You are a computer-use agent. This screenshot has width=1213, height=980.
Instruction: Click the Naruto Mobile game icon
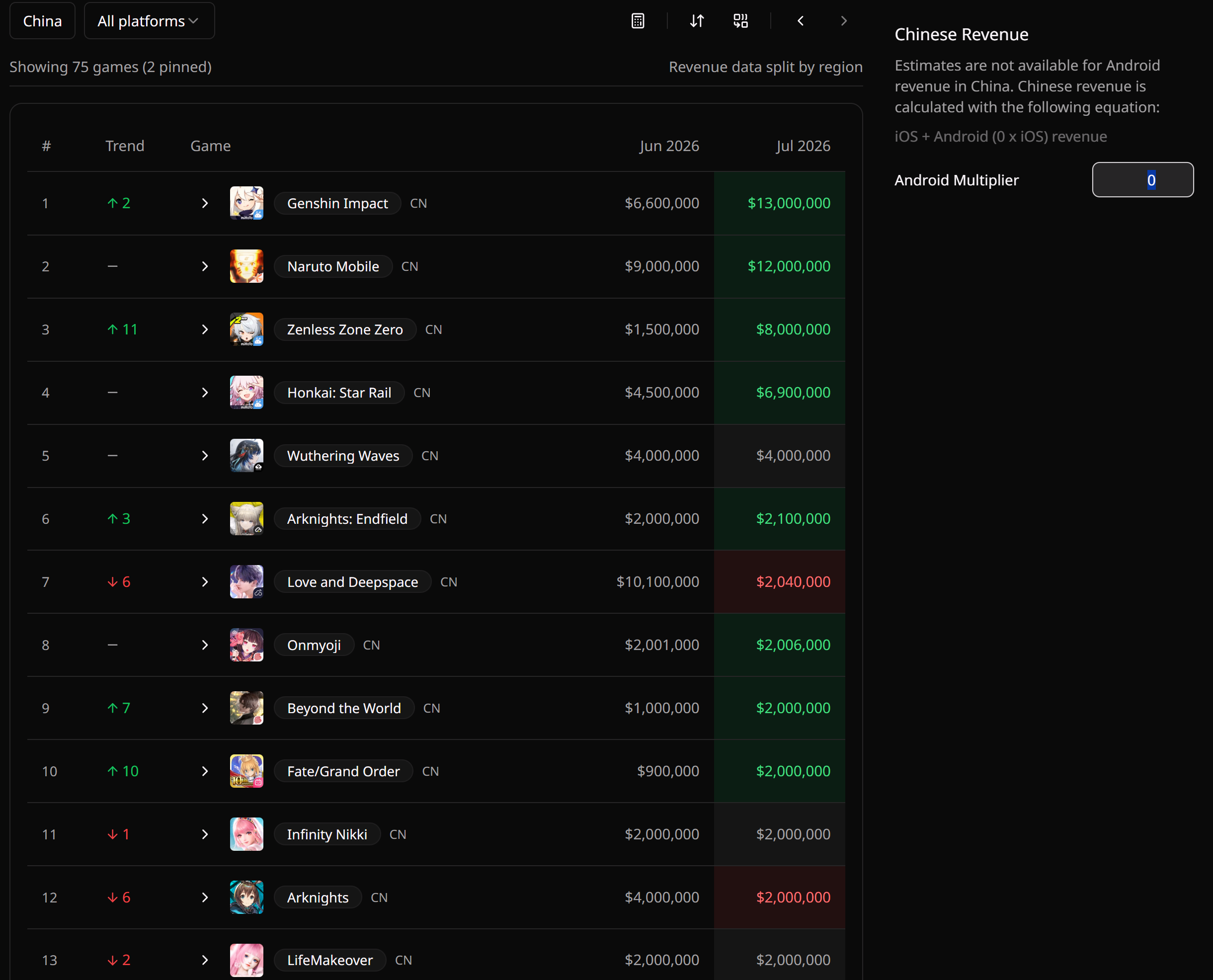(x=246, y=266)
